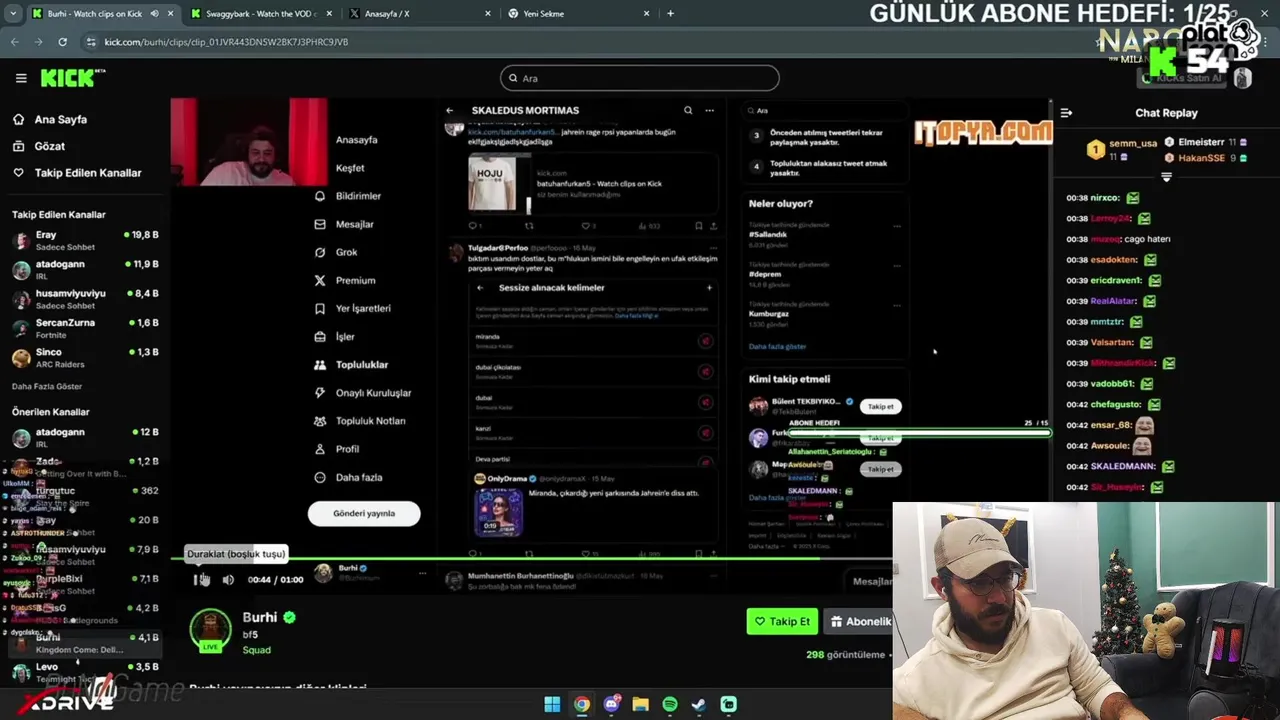
Task: Open the Squad category link
Action: (x=256, y=650)
